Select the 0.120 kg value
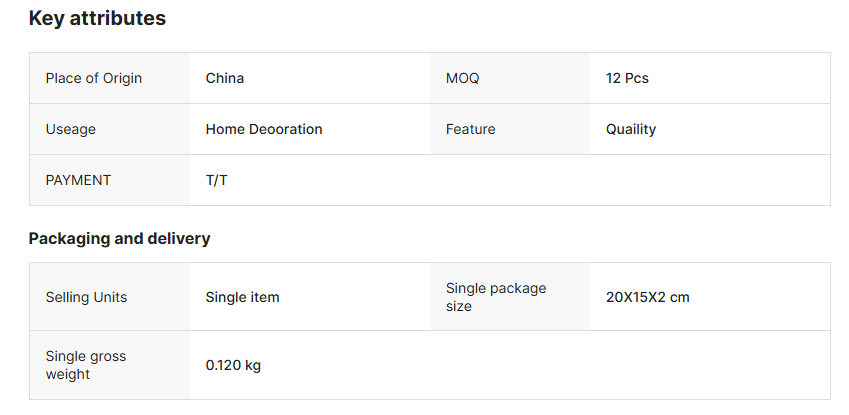This screenshot has width=849, height=415. point(233,365)
